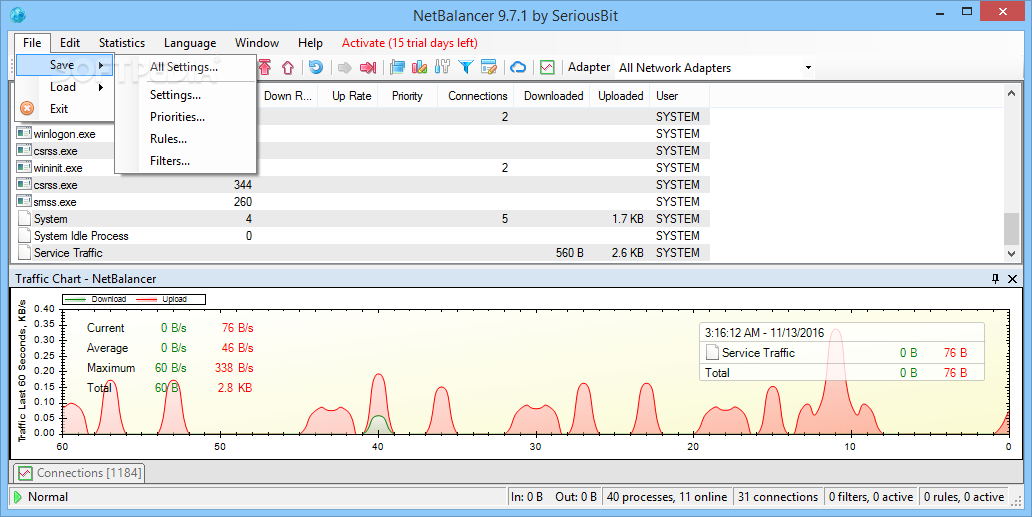Image resolution: width=1032 pixels, height=517 pixels.
Task: Click the blue circular reset arrow icon
Action: pyautogui.click(x=315, y=67)
